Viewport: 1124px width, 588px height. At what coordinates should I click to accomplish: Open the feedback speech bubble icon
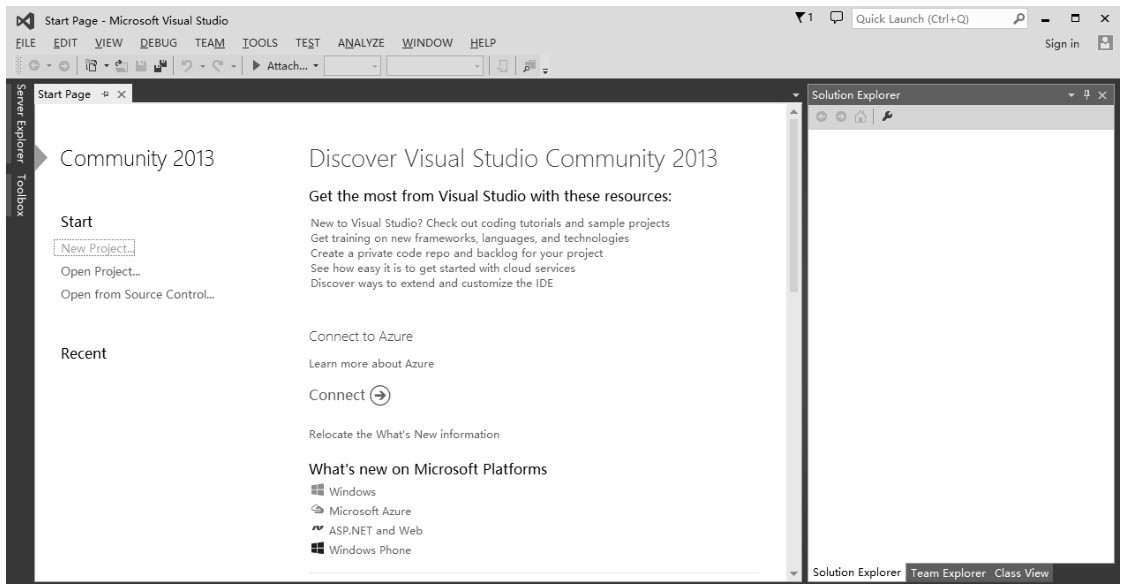click(x=836, y=18)
